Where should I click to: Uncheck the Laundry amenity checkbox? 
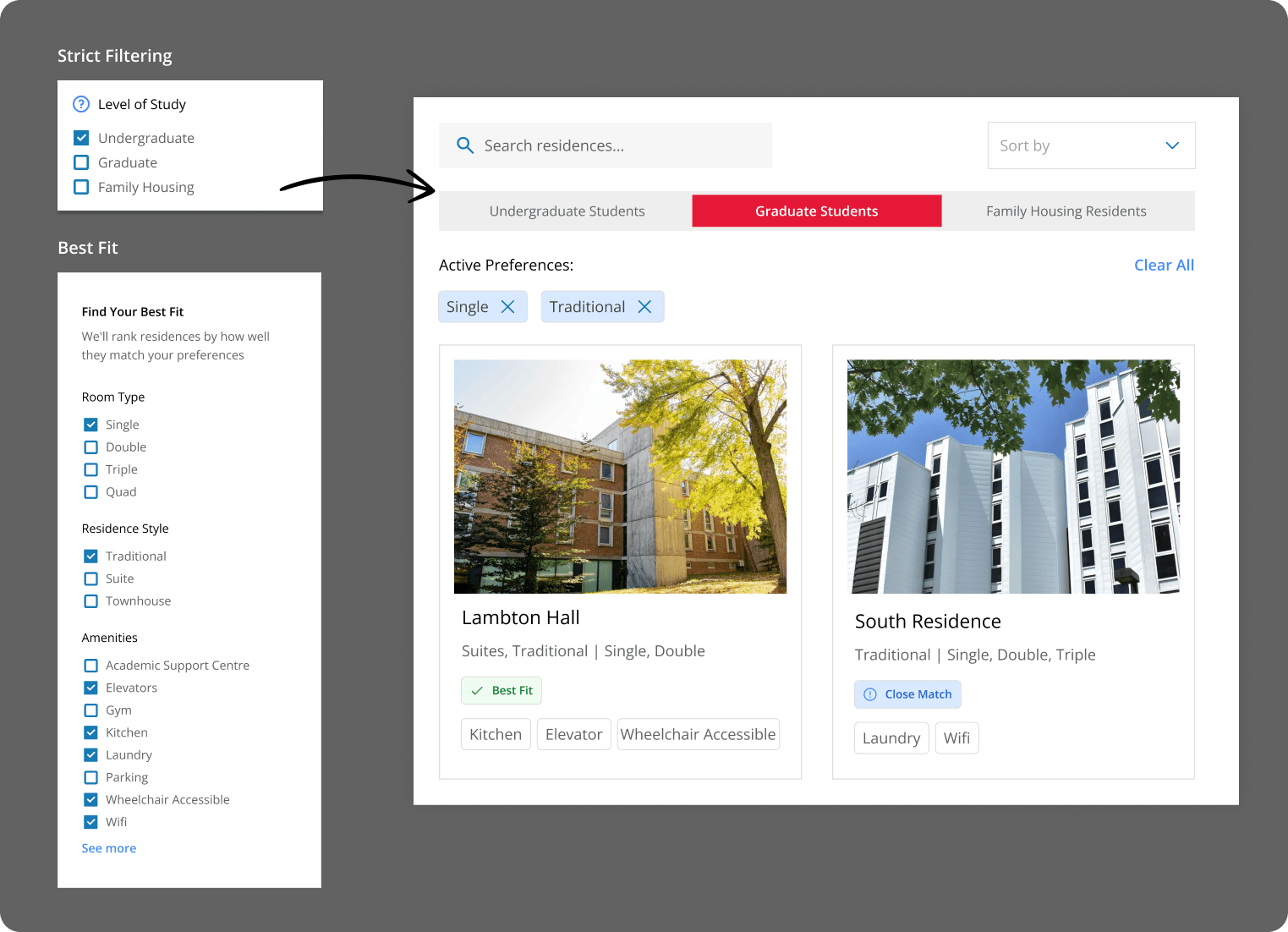(x=90, y=755)
